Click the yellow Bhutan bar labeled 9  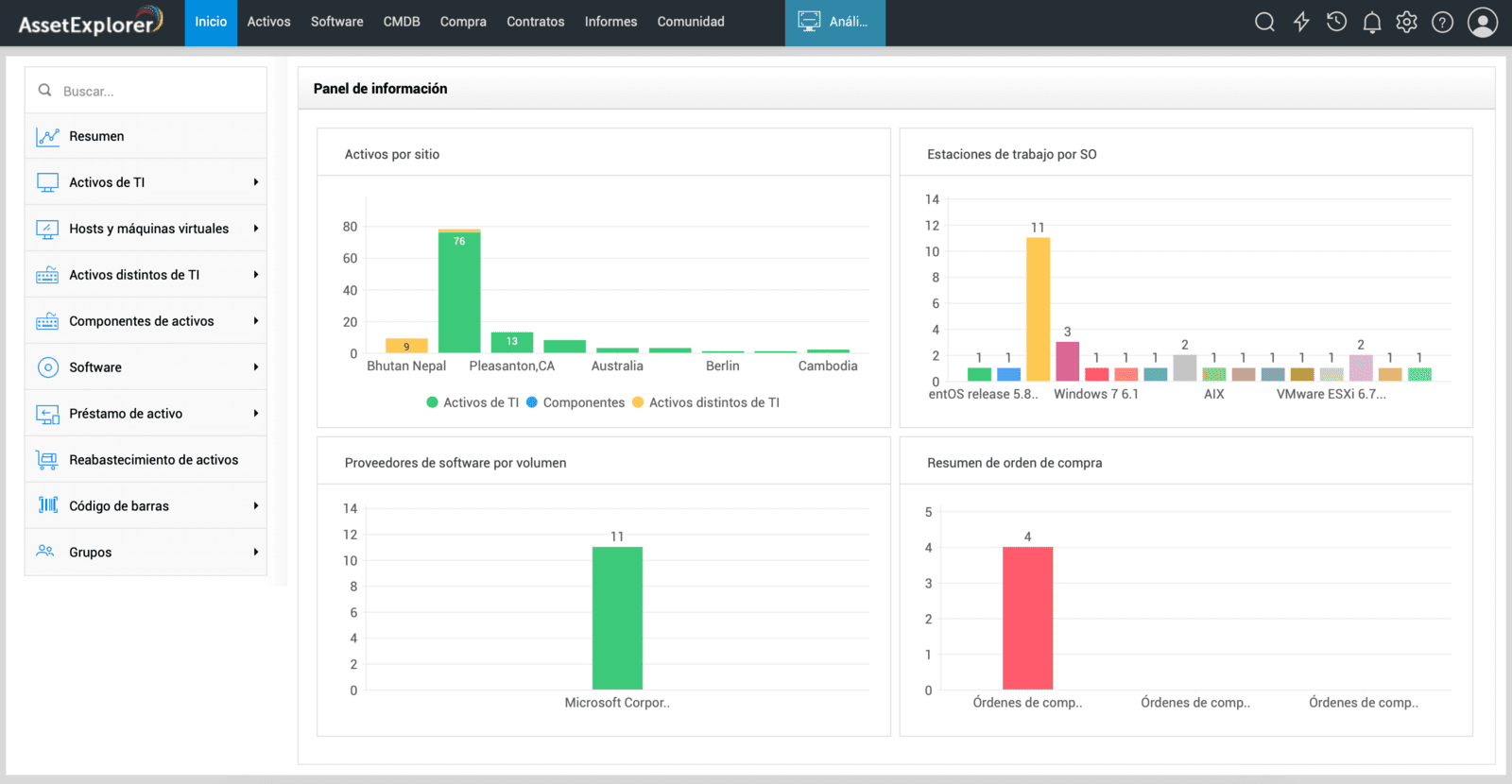[x=406, y=346]
